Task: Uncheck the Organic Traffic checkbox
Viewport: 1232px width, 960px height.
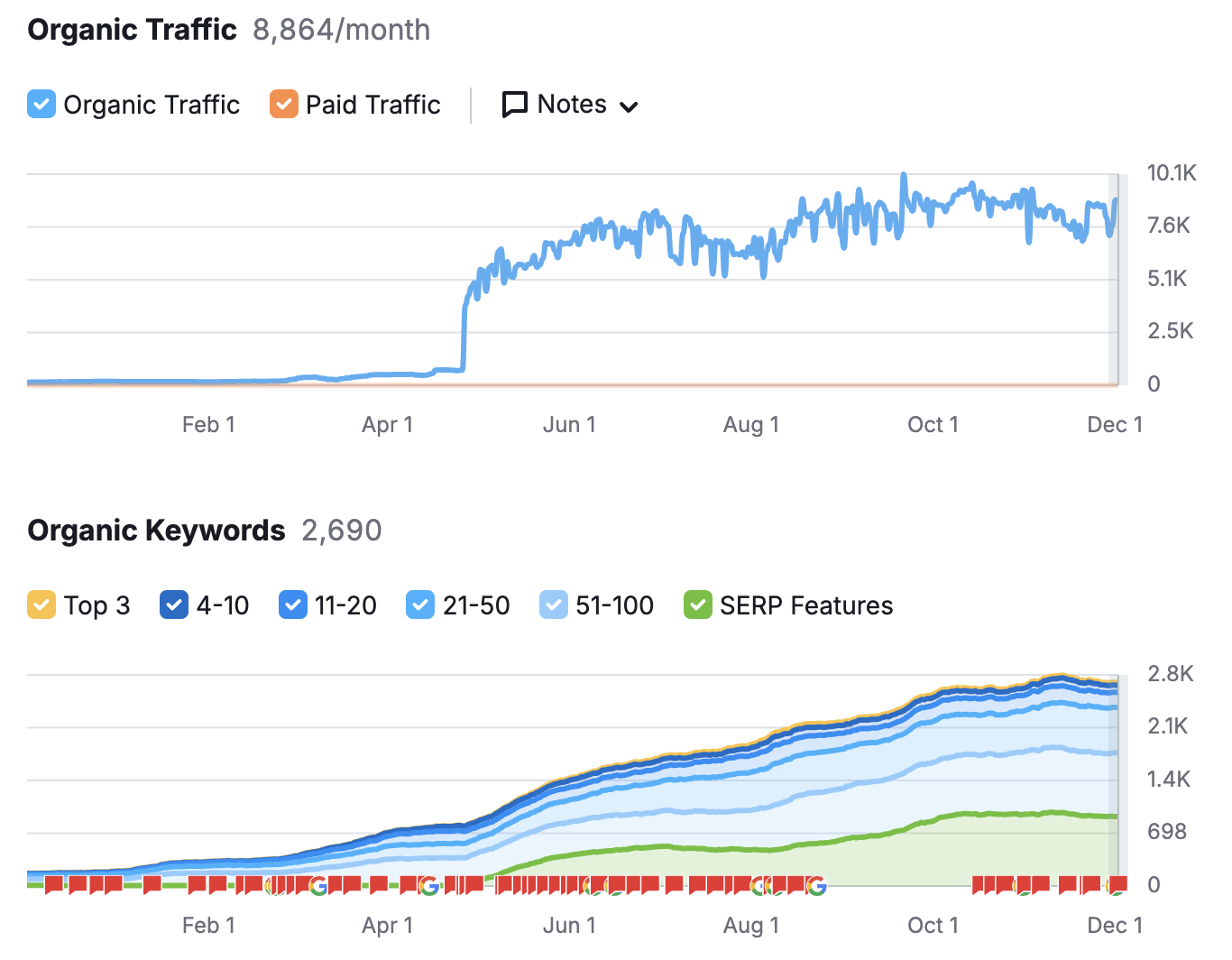Action: coord(41,105)
